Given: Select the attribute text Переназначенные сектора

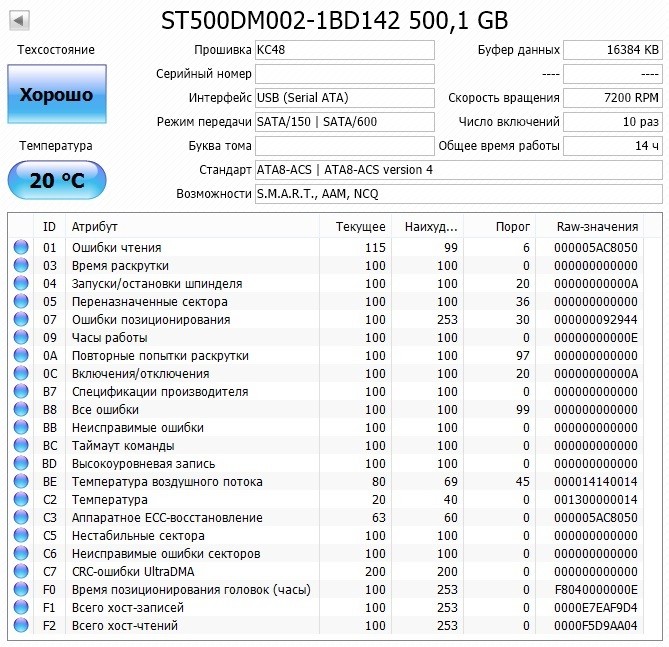Looking at the screenshot, I should click(150, 302).
